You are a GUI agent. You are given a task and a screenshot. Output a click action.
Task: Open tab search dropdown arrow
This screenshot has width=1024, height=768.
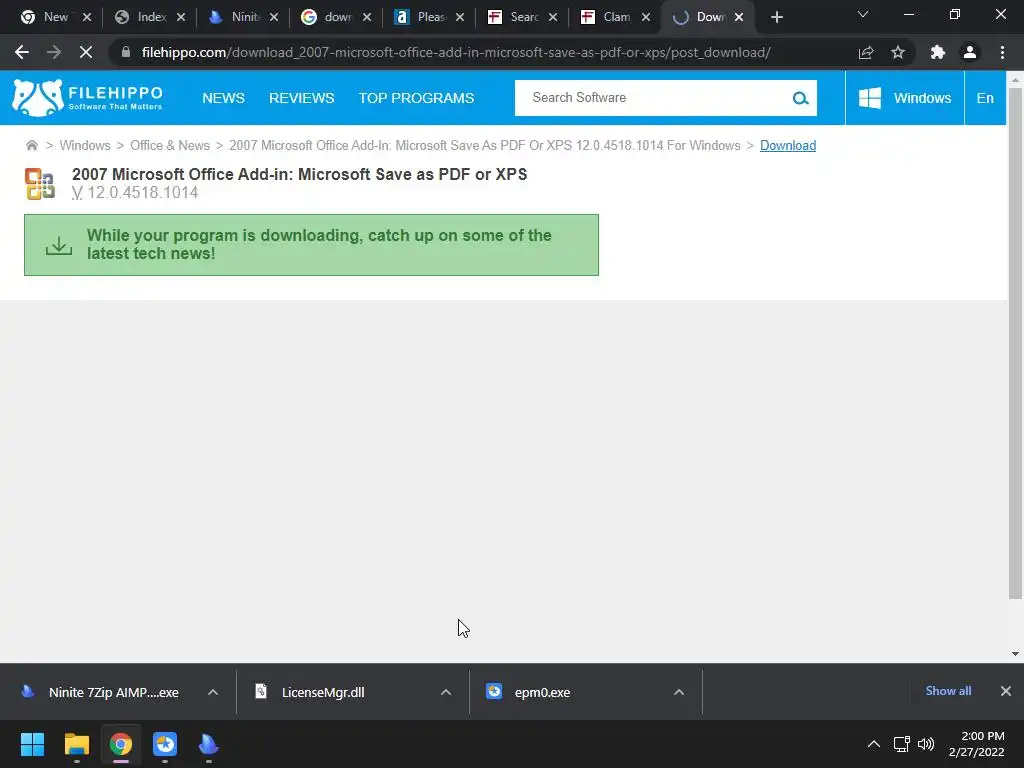pyautogui.click(x=863, y=14)
